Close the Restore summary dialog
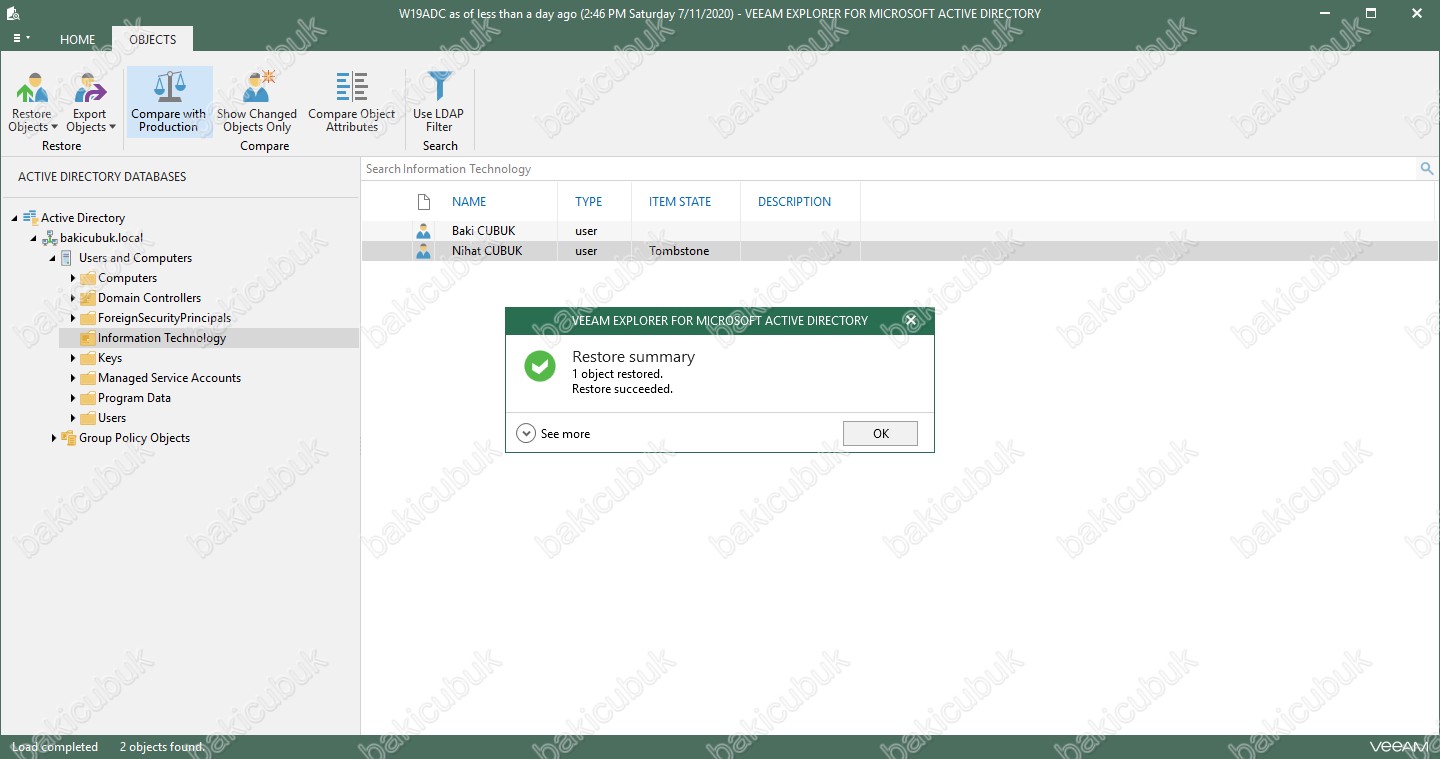 point(910,320)
